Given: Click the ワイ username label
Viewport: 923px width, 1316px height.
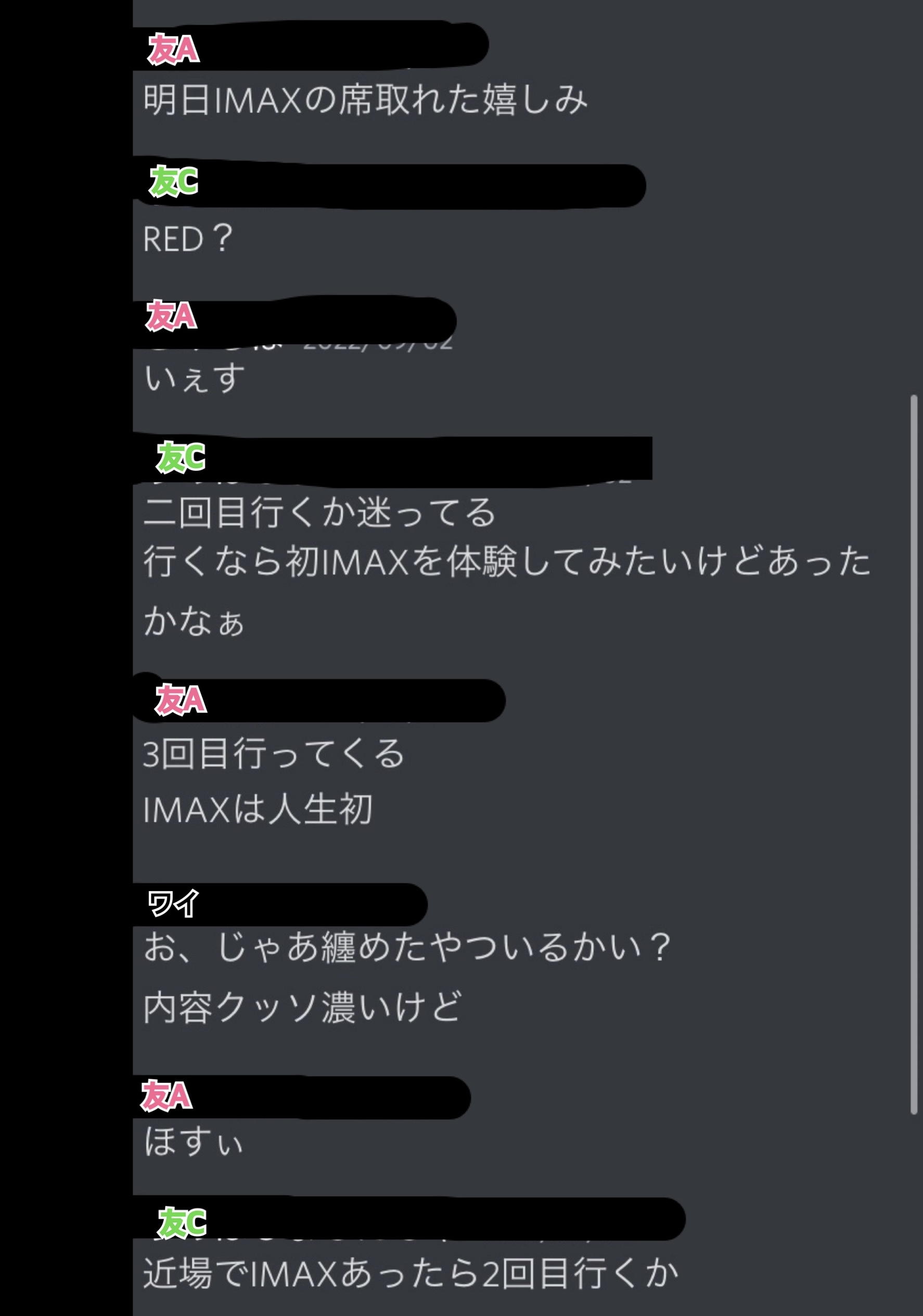Looking at the screenshot, I should [174, 904].
